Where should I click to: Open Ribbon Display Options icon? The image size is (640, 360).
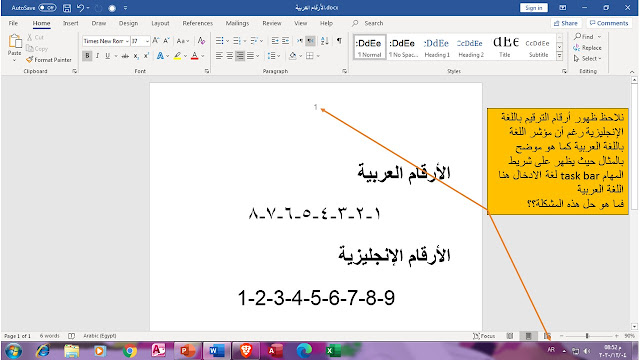pos(562,8)
